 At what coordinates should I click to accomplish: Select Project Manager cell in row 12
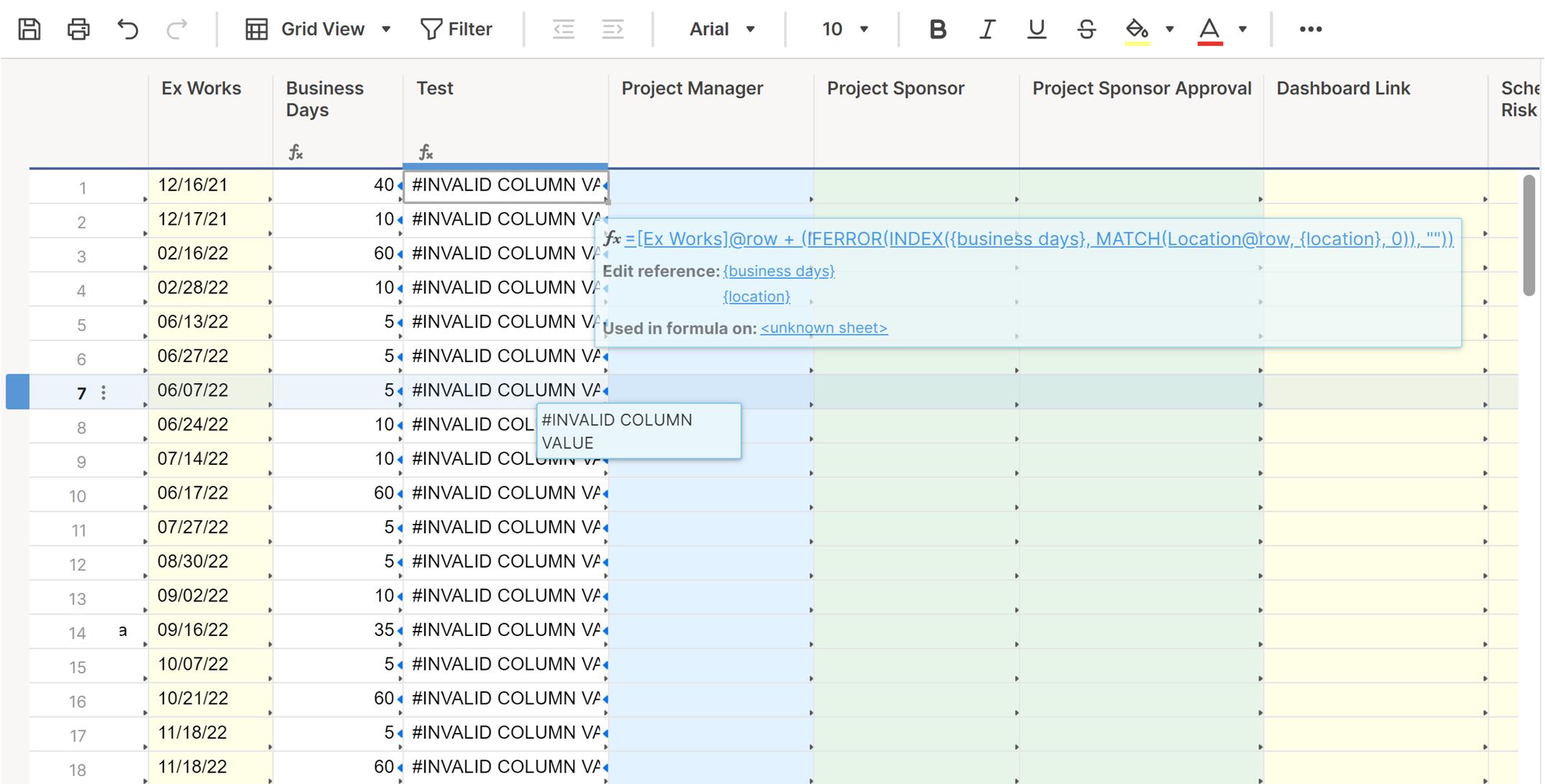[x=712, y=562]
